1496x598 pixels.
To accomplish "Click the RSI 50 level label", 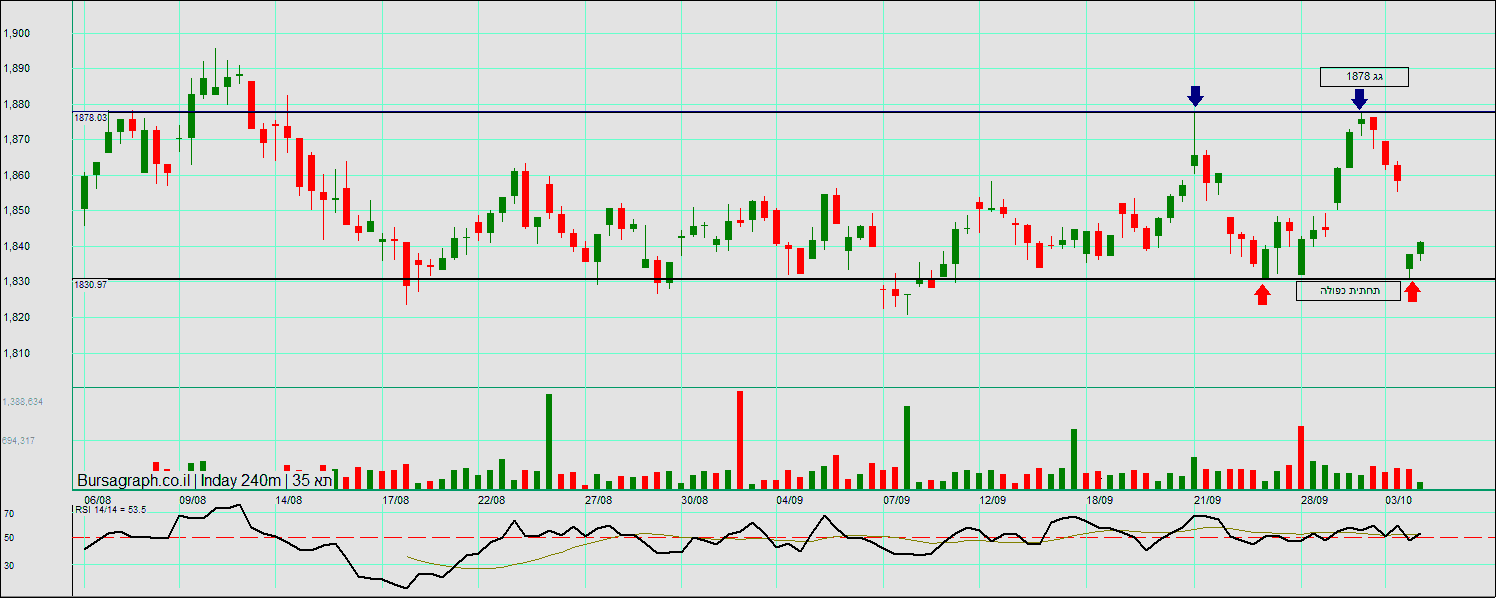I will (9, 538).
